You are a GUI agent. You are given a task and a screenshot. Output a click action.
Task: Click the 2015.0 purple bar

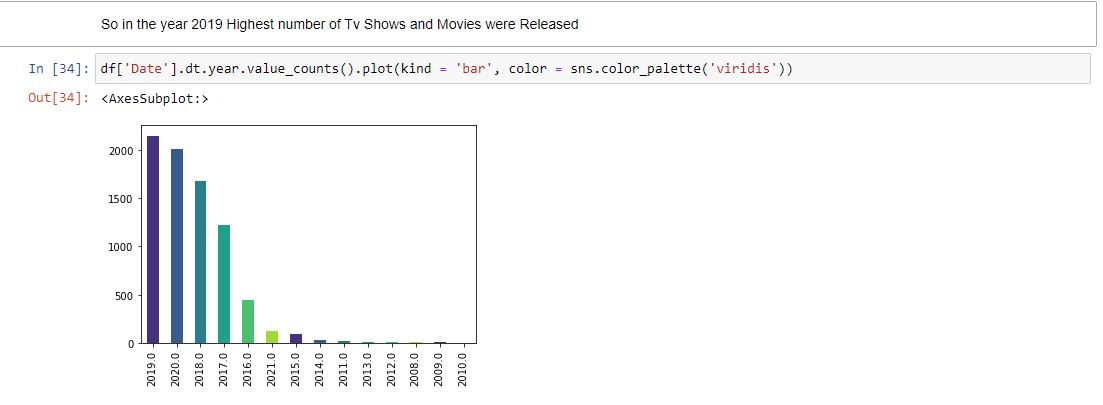[x=295, y=339]
